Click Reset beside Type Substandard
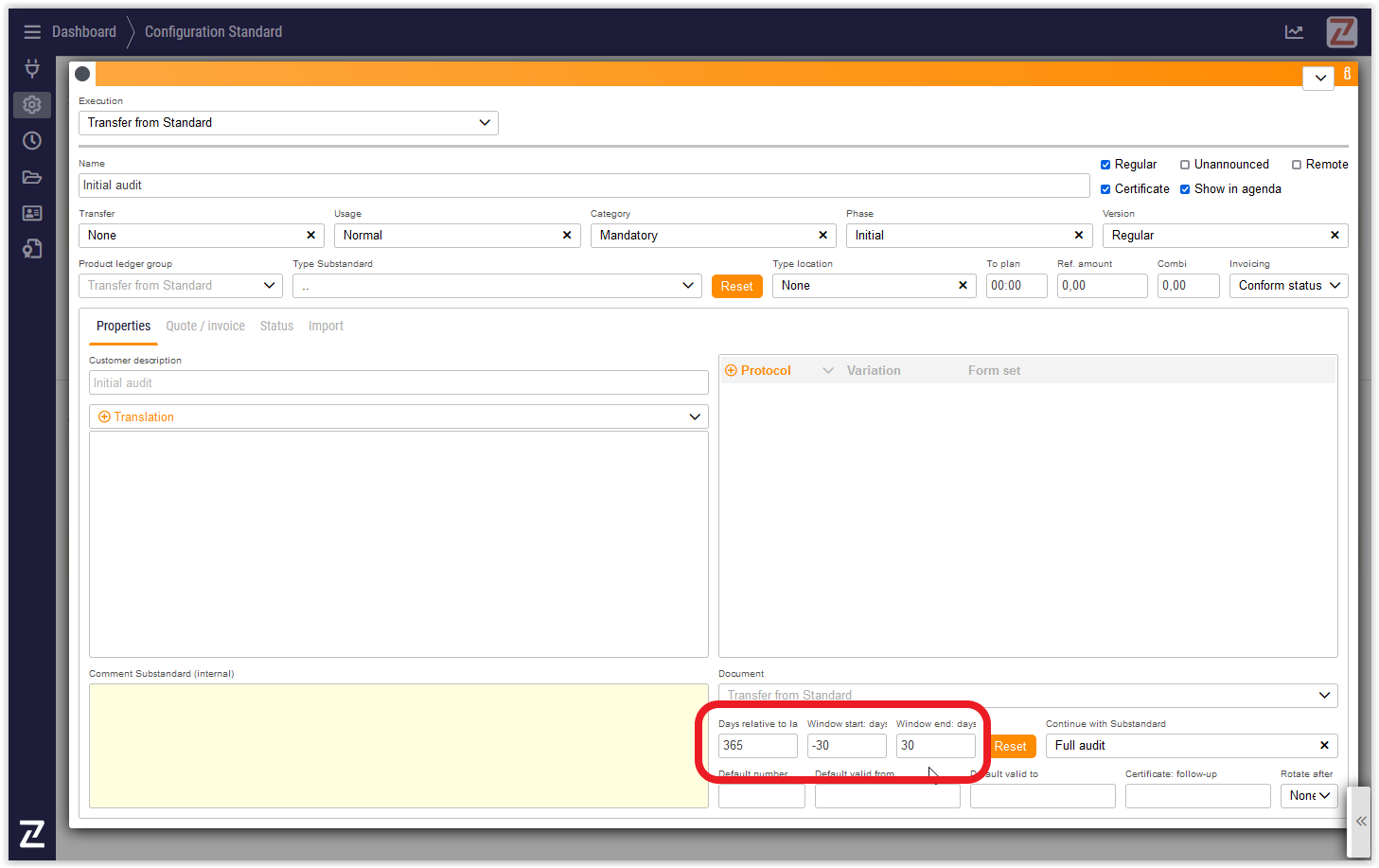The height and width of the screenshot is (868, 1379). [736, 287]
